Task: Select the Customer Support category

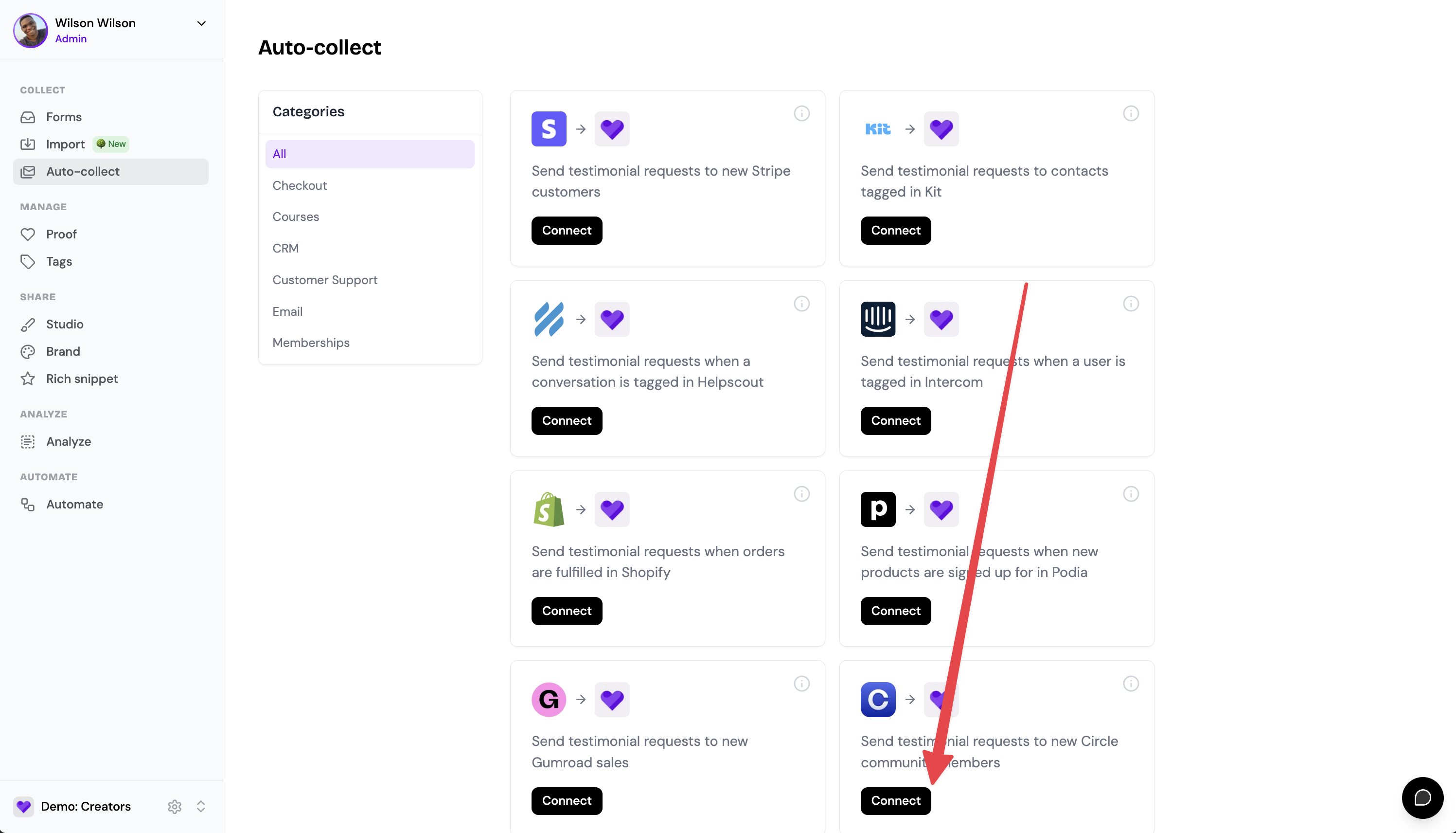Action: click(x=325, y=280)
